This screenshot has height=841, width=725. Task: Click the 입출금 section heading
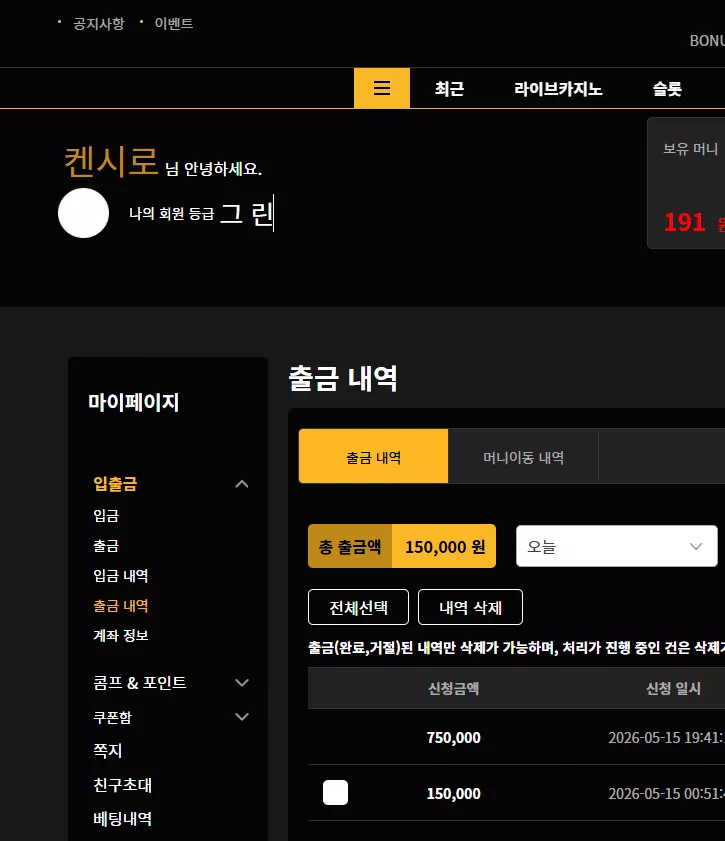115,484
